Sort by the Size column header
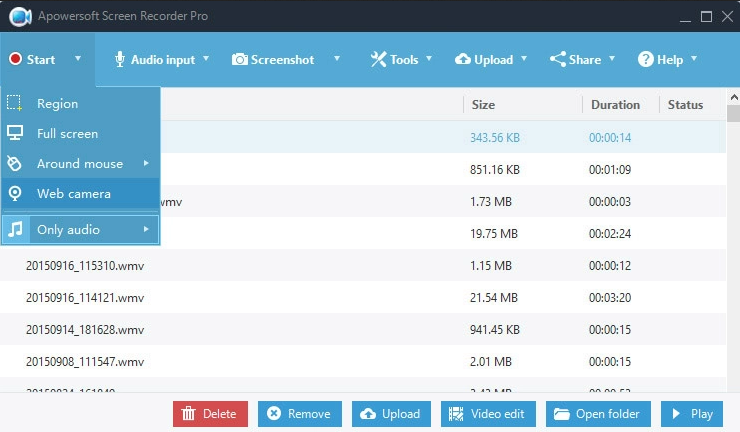 [x=483, y=104]
